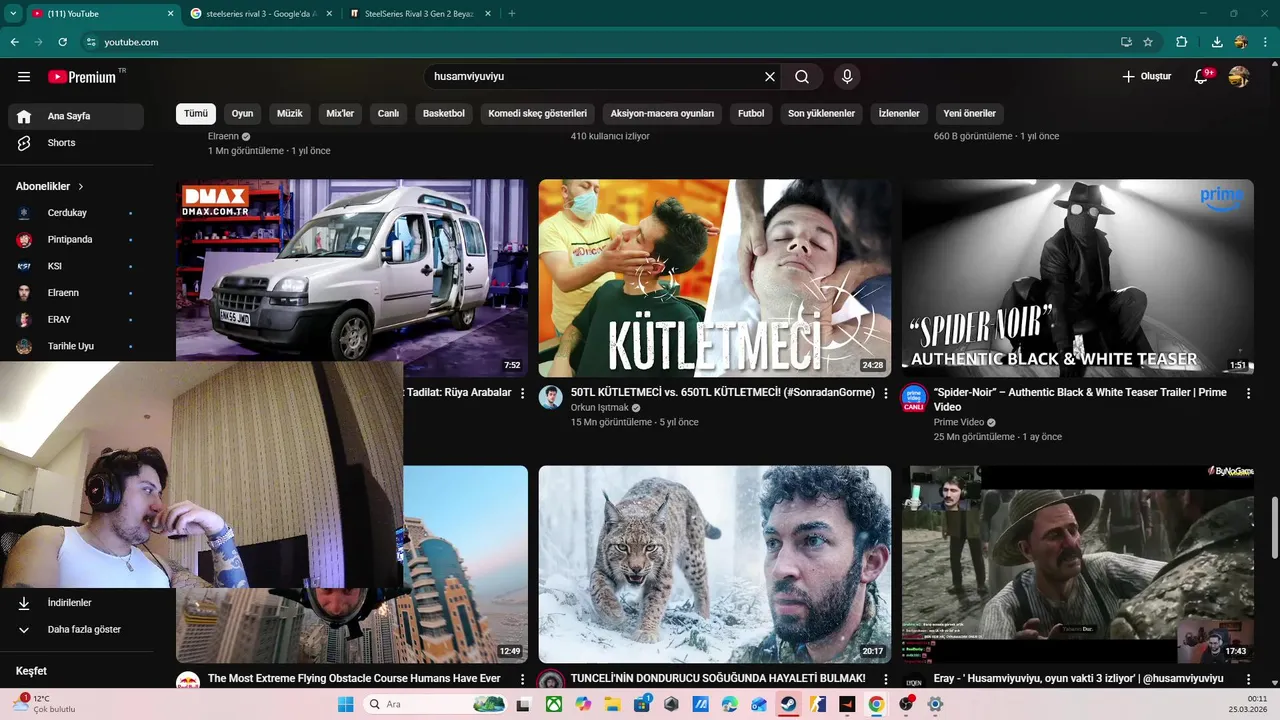This screenshot has width=1280, height=720.
Task: Select Aksiyon-macera oyunları chip
Action: [662, 114]
